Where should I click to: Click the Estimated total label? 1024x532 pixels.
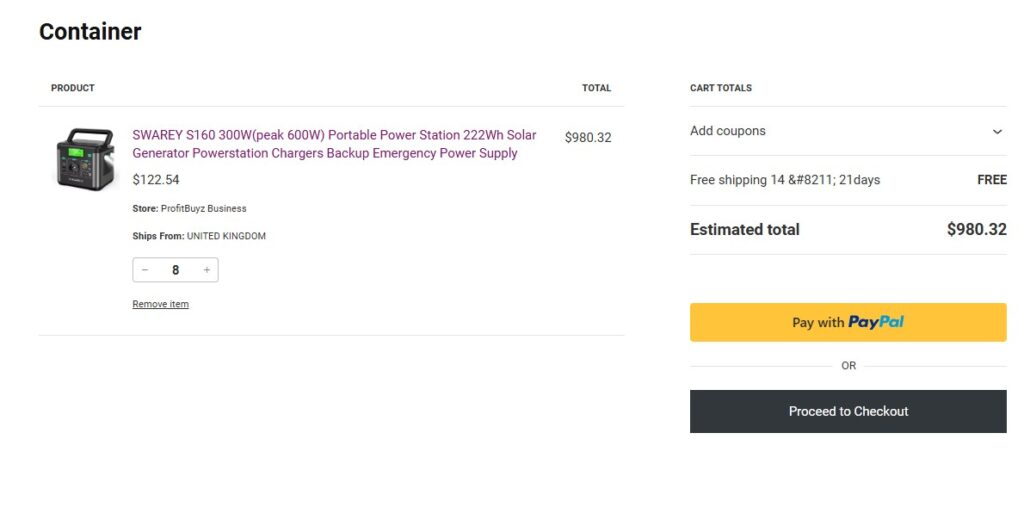[x=745, y=230]
